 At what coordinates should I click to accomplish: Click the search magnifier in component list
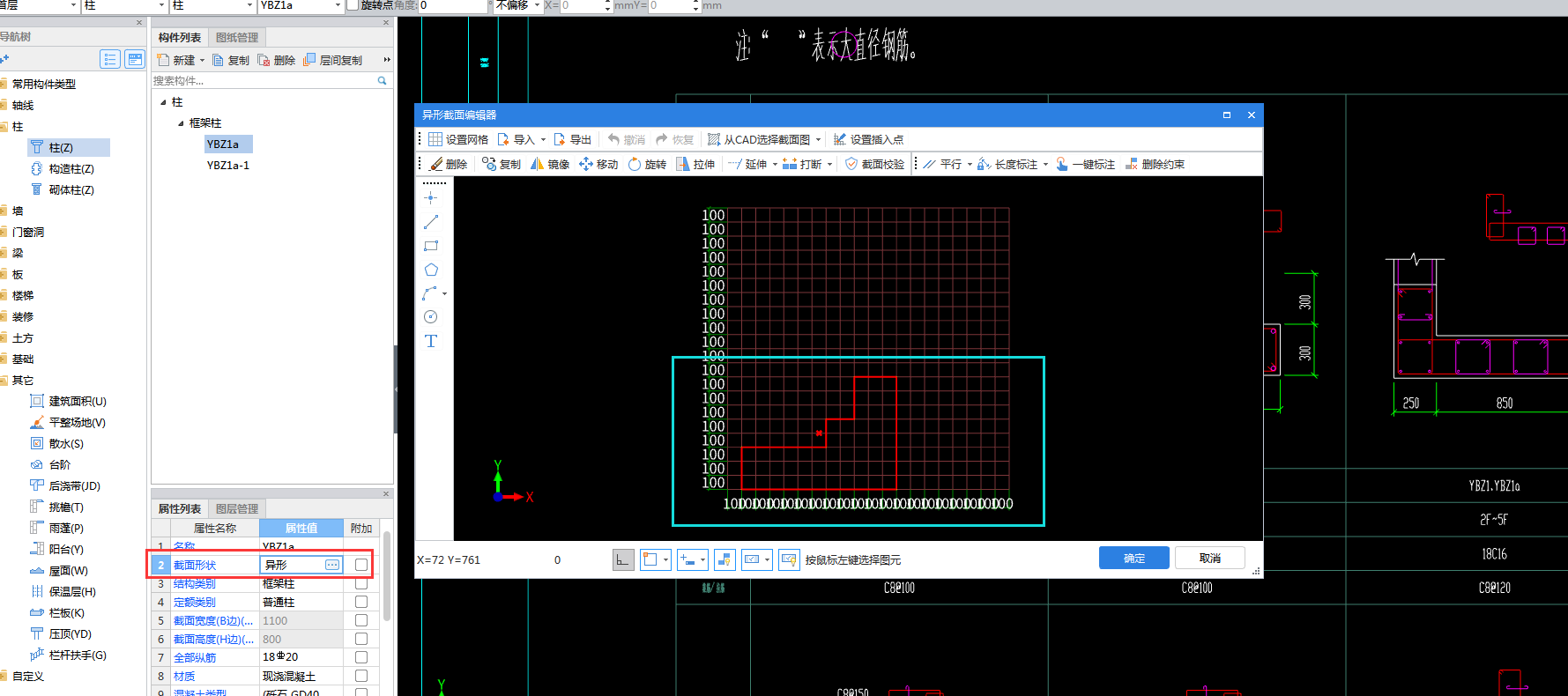[x=383, y=80]
